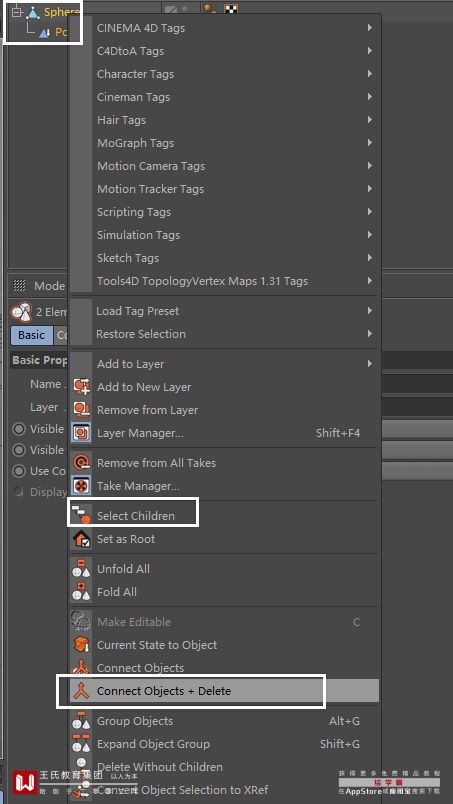Open the Cineman Tags submenu

pos(225,97)
